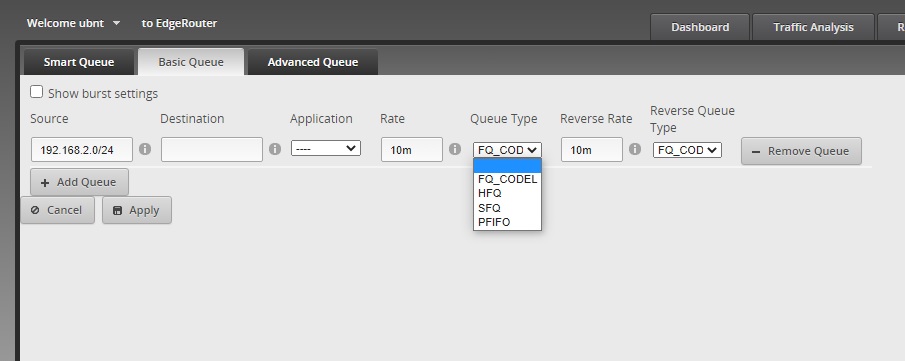Expand the Welcome ubnt user menu
The image size is (905, 361).
73,23
